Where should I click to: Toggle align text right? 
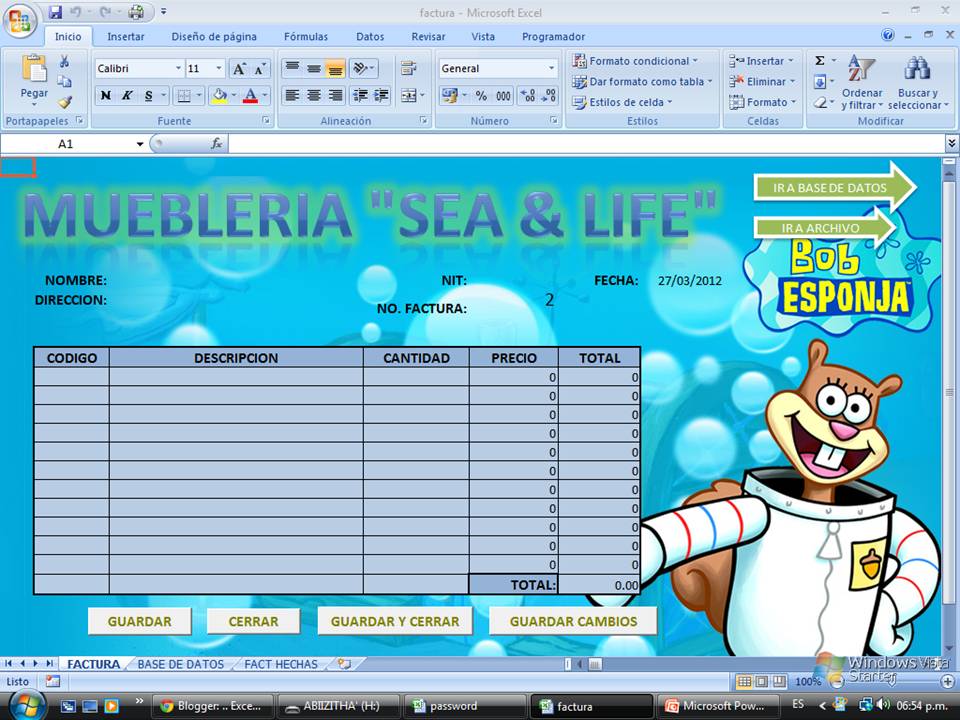click(335, 96)
